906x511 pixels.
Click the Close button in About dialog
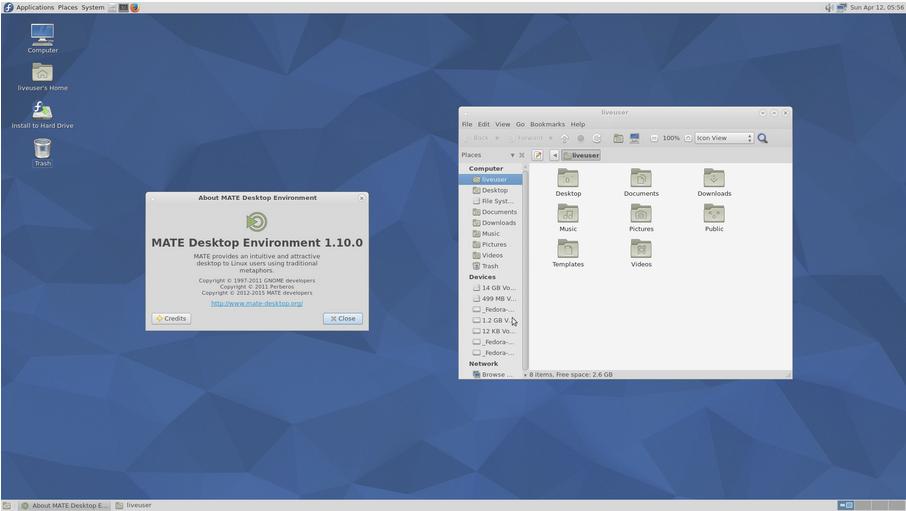tap(343, 319)
